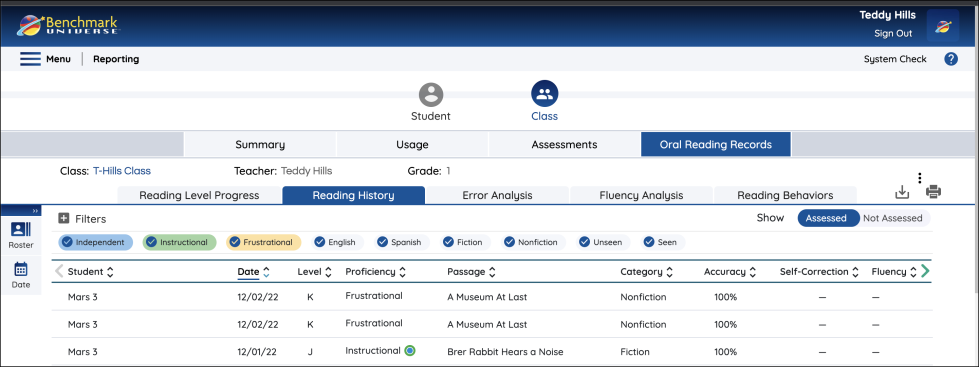Click the Teacher Teddy Hills text
The height and width of the screenshot is (367, 979).
click(283, 170)
